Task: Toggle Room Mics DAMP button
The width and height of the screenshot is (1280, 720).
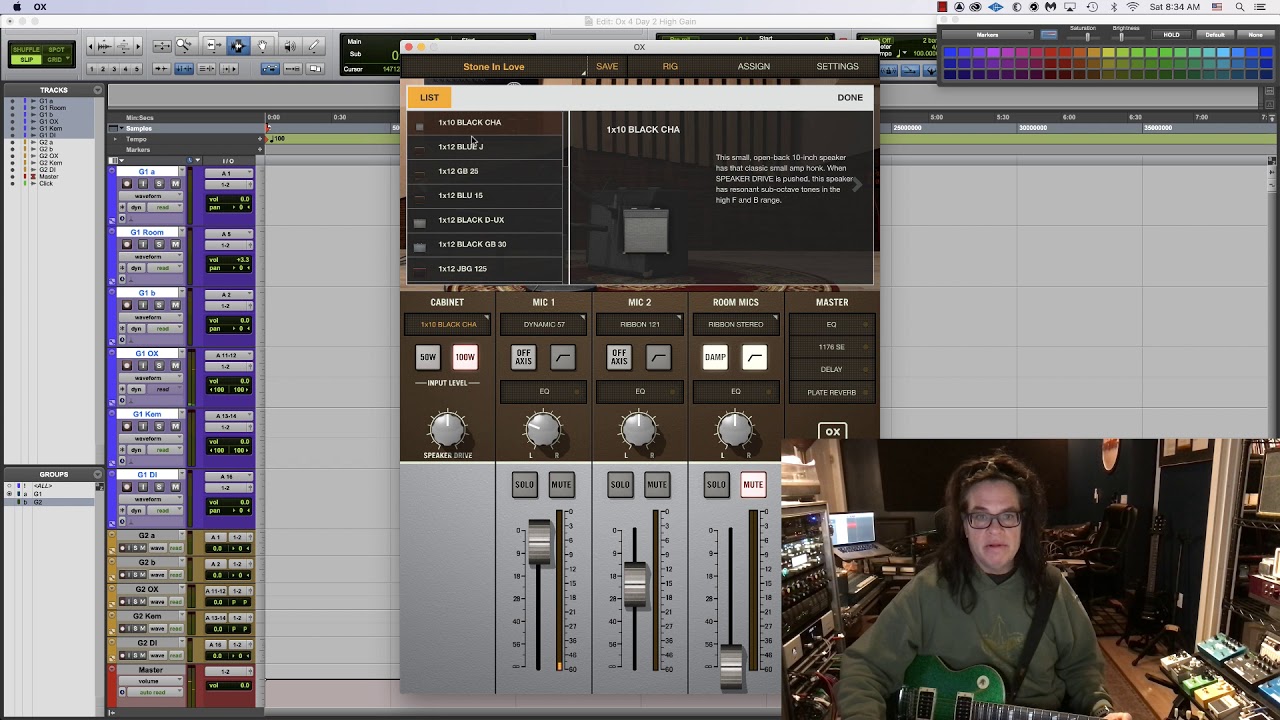Action: [x=715, y=357]
